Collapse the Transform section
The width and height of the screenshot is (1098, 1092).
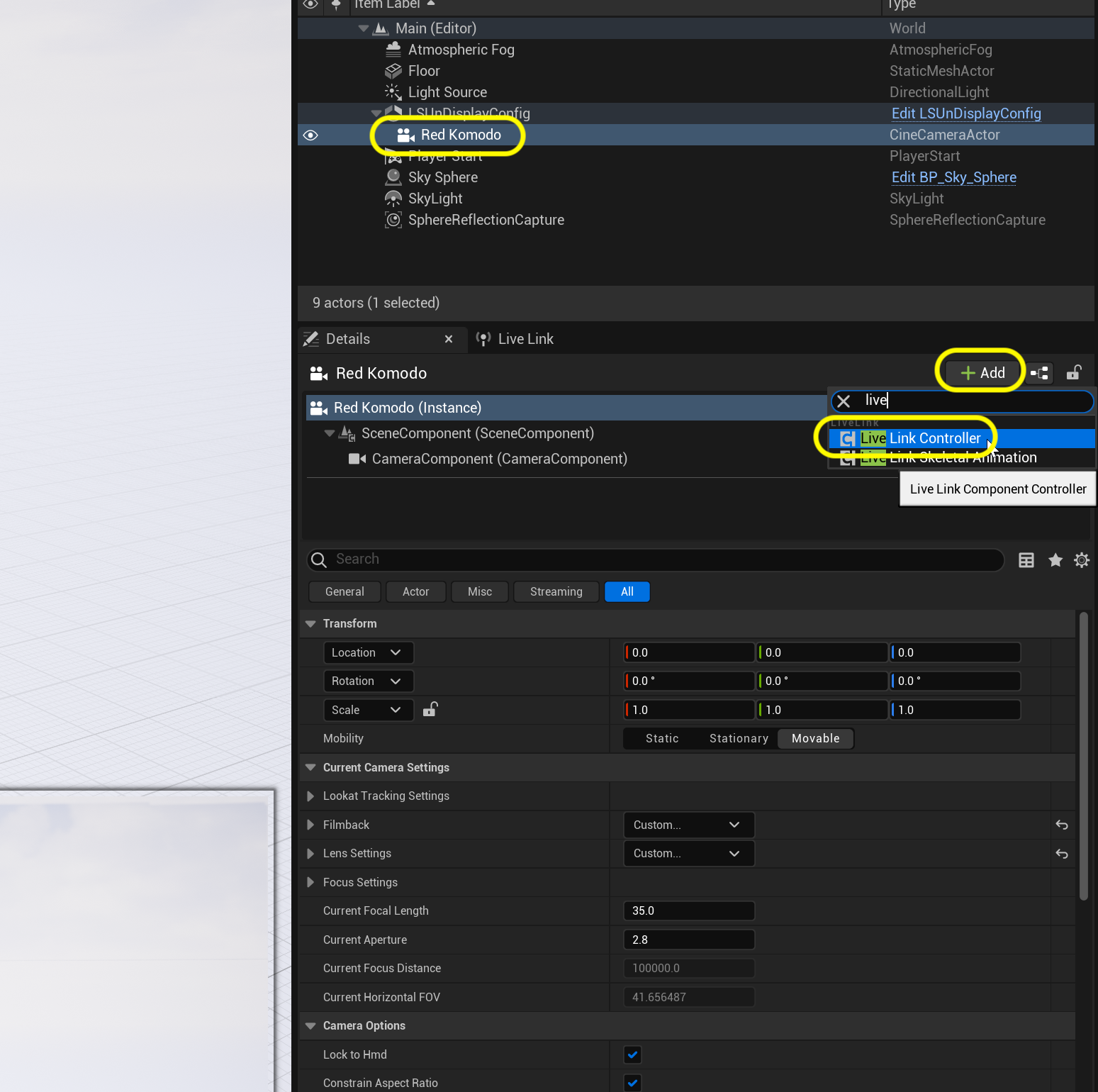pos(310,624)
